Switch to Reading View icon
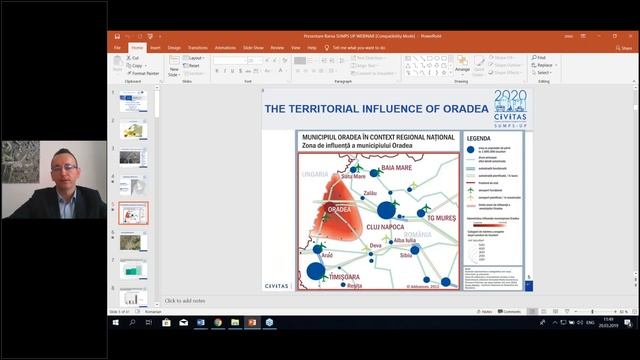Image resolution: width=640 pixels, height=360 pixels. click(555, 312)
